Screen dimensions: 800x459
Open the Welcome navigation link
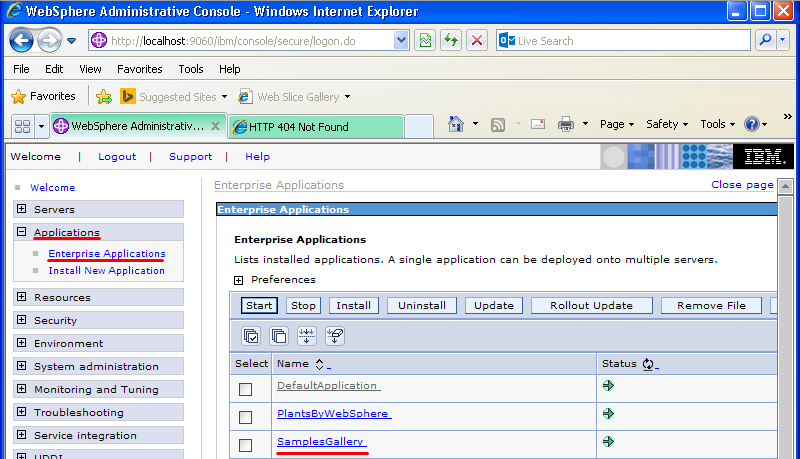click(x=53, y=188)
